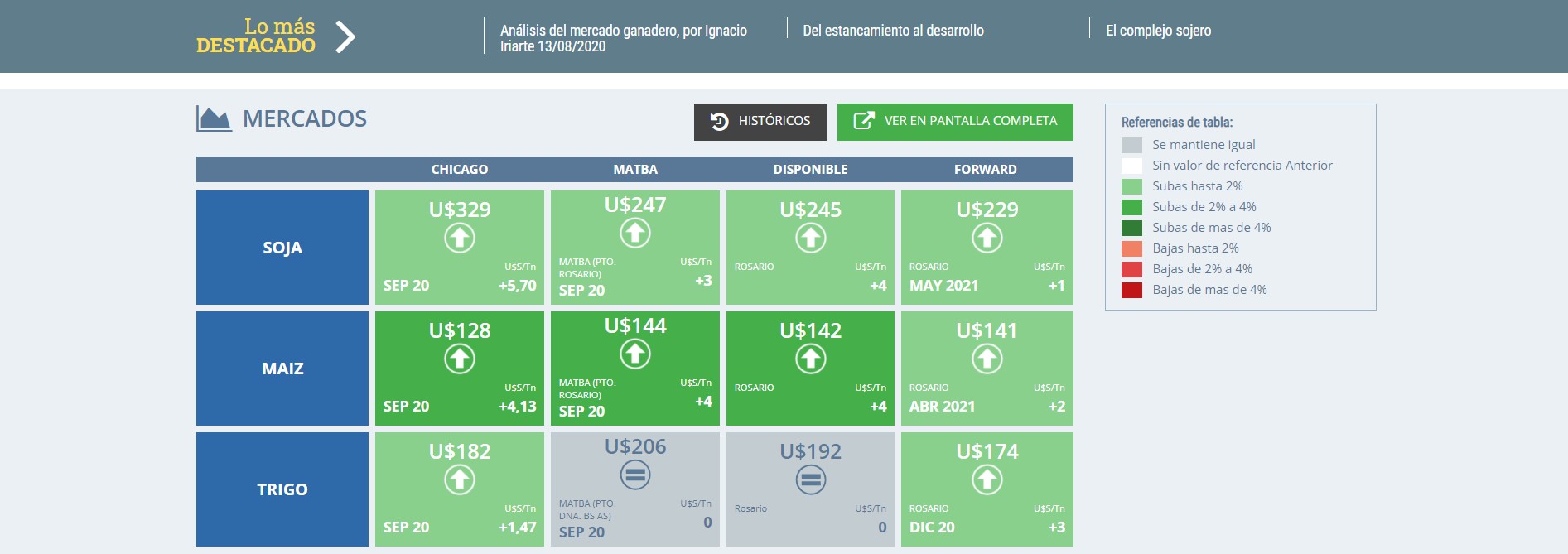Click the Mercados chart icon
This screenshot has height=554, width=1568.
[x=214, y=119]
